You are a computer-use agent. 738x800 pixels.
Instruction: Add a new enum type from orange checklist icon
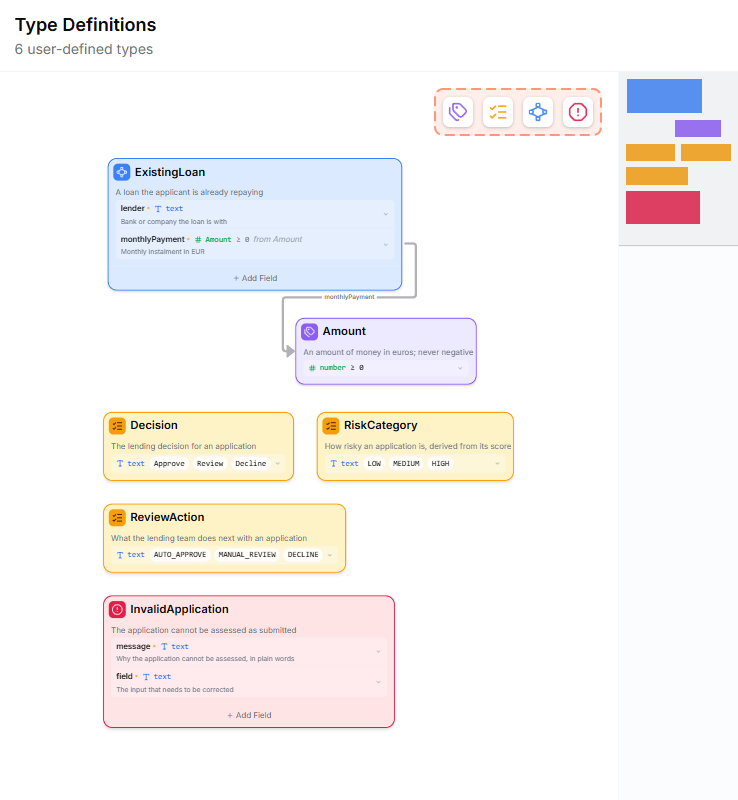coord(498,112)
